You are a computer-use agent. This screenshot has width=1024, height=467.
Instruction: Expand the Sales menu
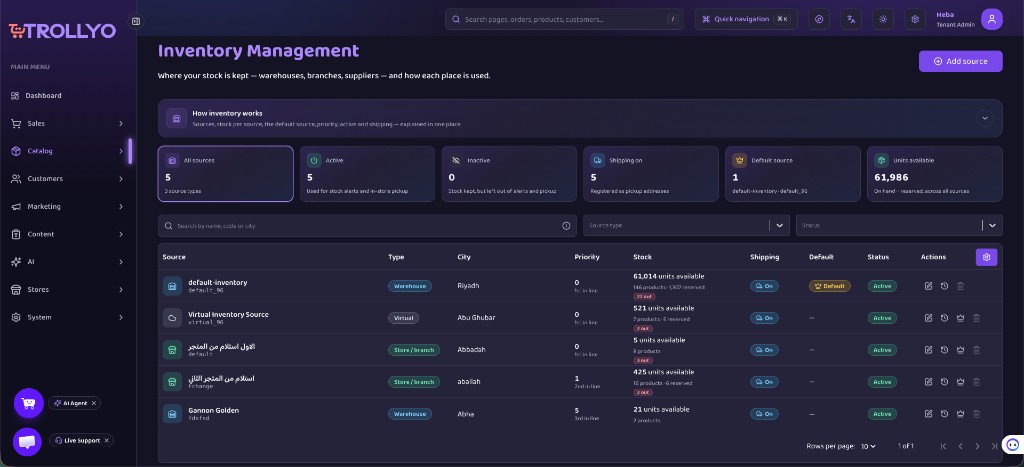(x=67, y=123)
